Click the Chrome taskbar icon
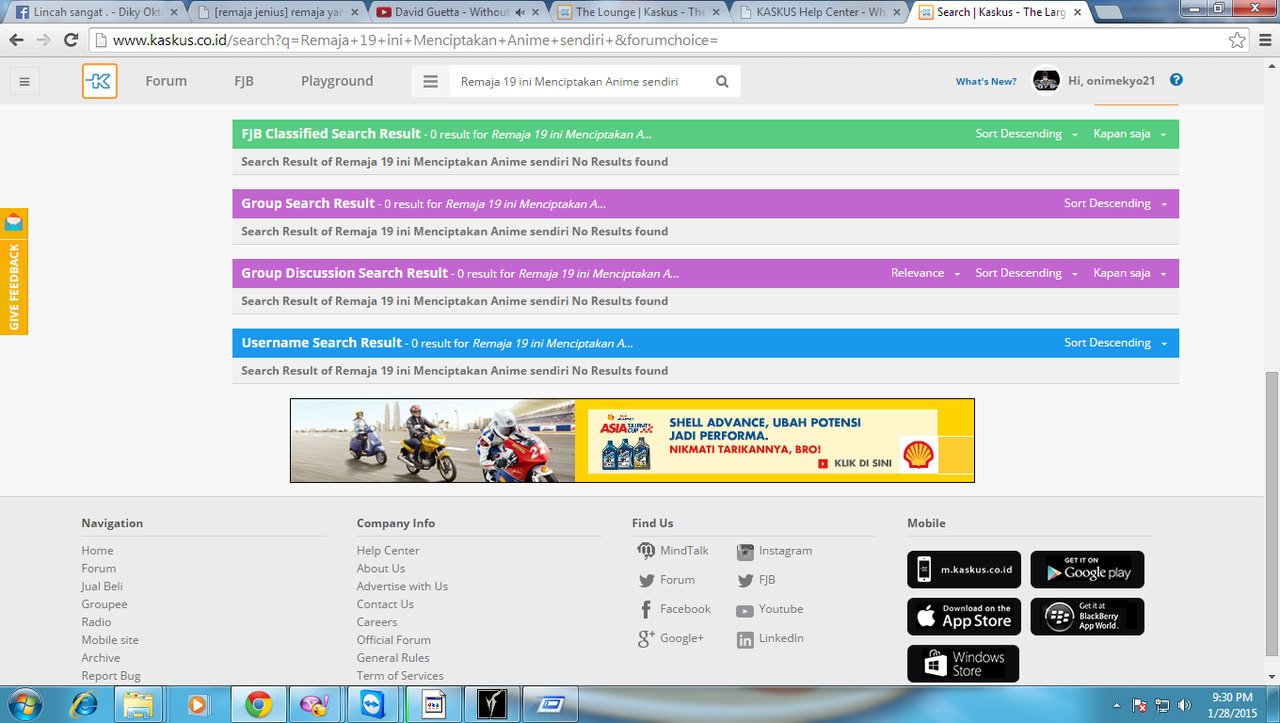Image resolution: width=1280 pixels, height=723 pixels. click(258, 704)
